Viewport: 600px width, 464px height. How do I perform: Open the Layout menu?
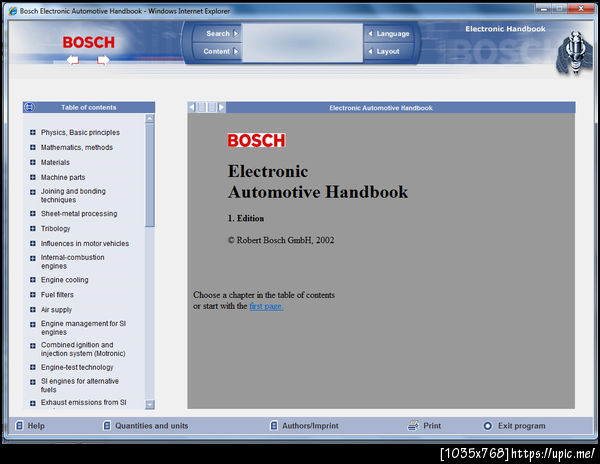384,51
